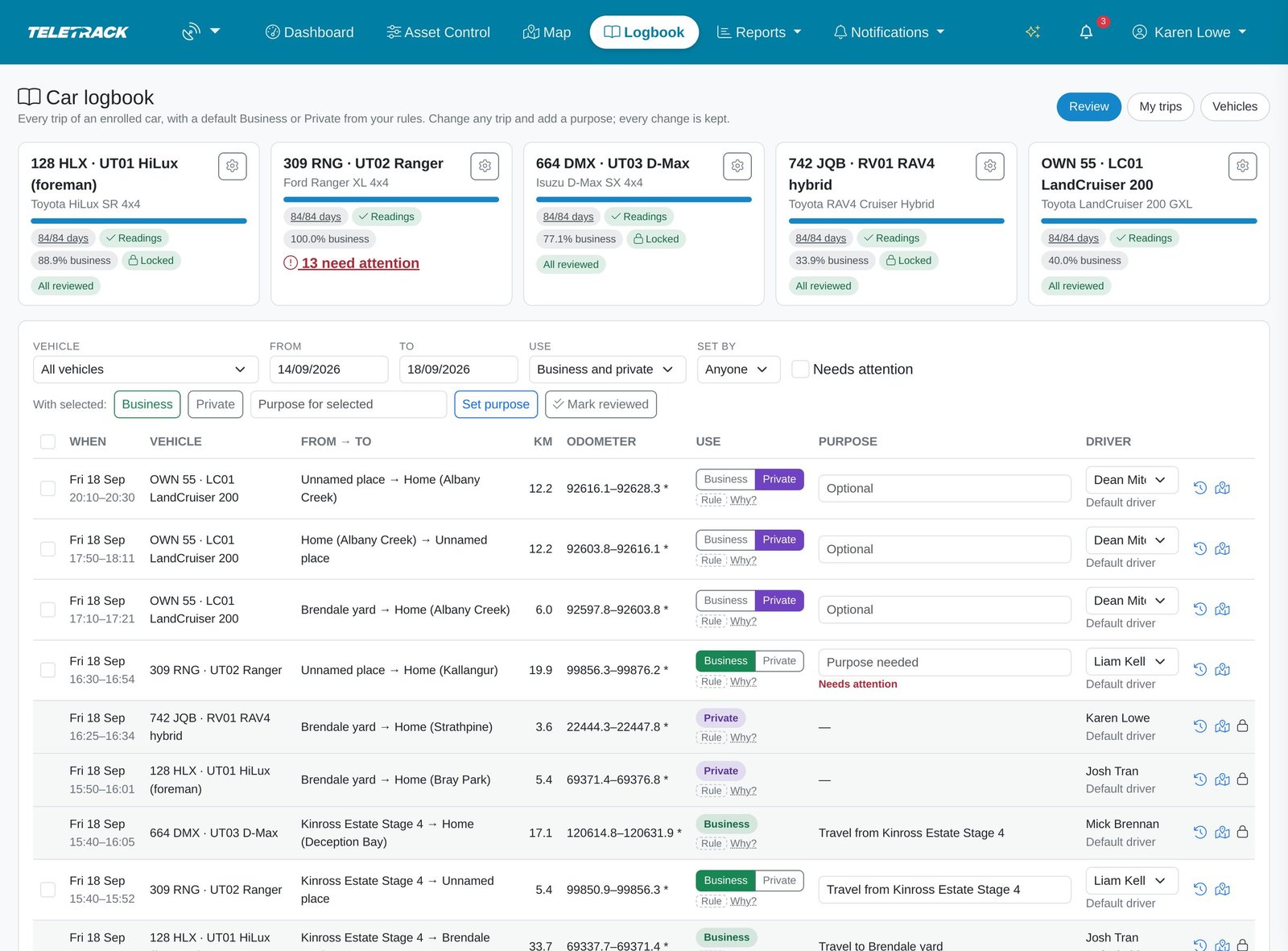The width and height of the screenshot is (1288, 951).
Task: View change history for the 16:30–16:54 Ranger trip
Action: coord(1199,669)
